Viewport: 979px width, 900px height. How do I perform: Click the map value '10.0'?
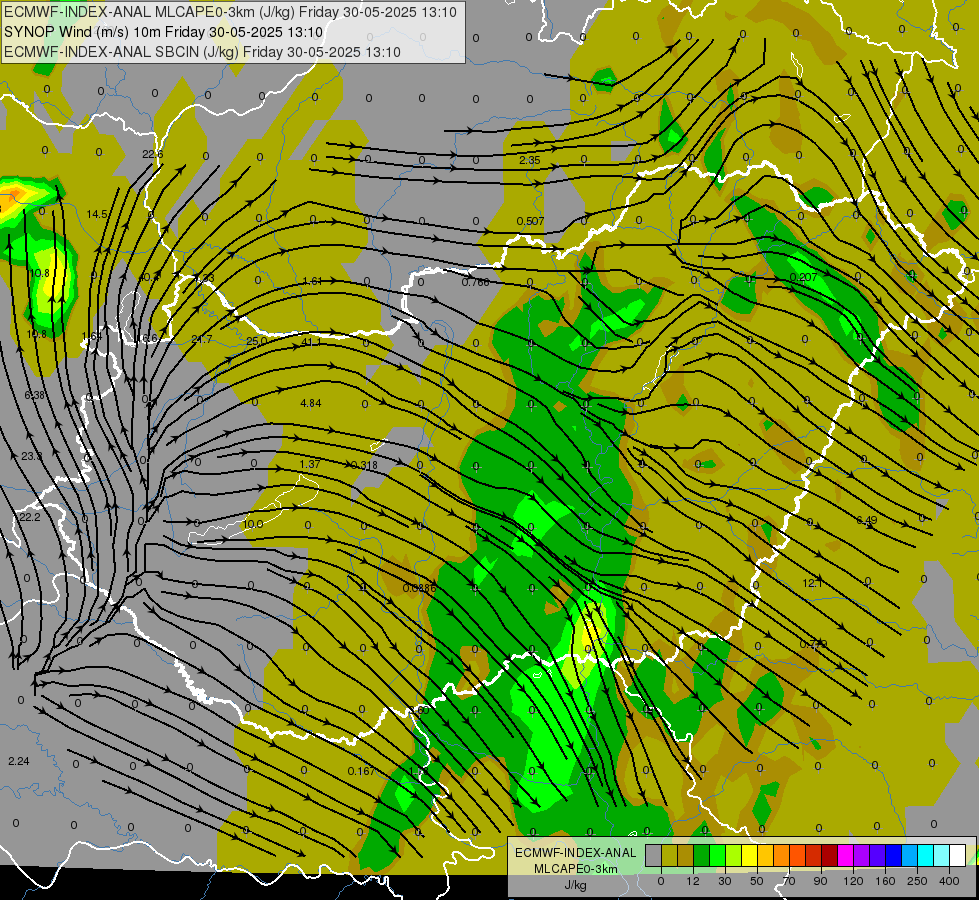(x=253, y=524)
